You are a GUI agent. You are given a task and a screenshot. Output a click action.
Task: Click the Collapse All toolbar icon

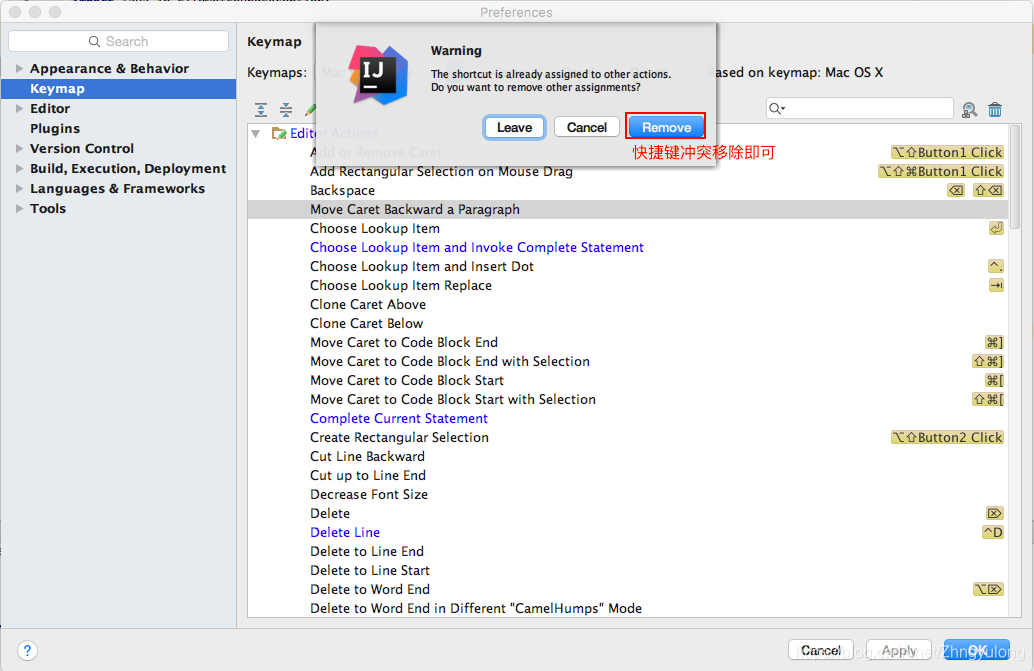point(286,110)
